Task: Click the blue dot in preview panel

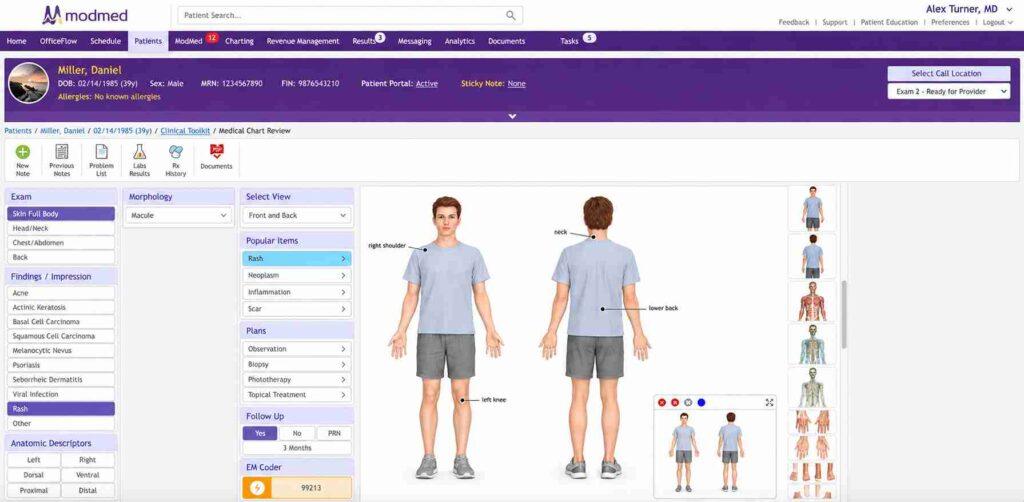Action: [701, 403]
